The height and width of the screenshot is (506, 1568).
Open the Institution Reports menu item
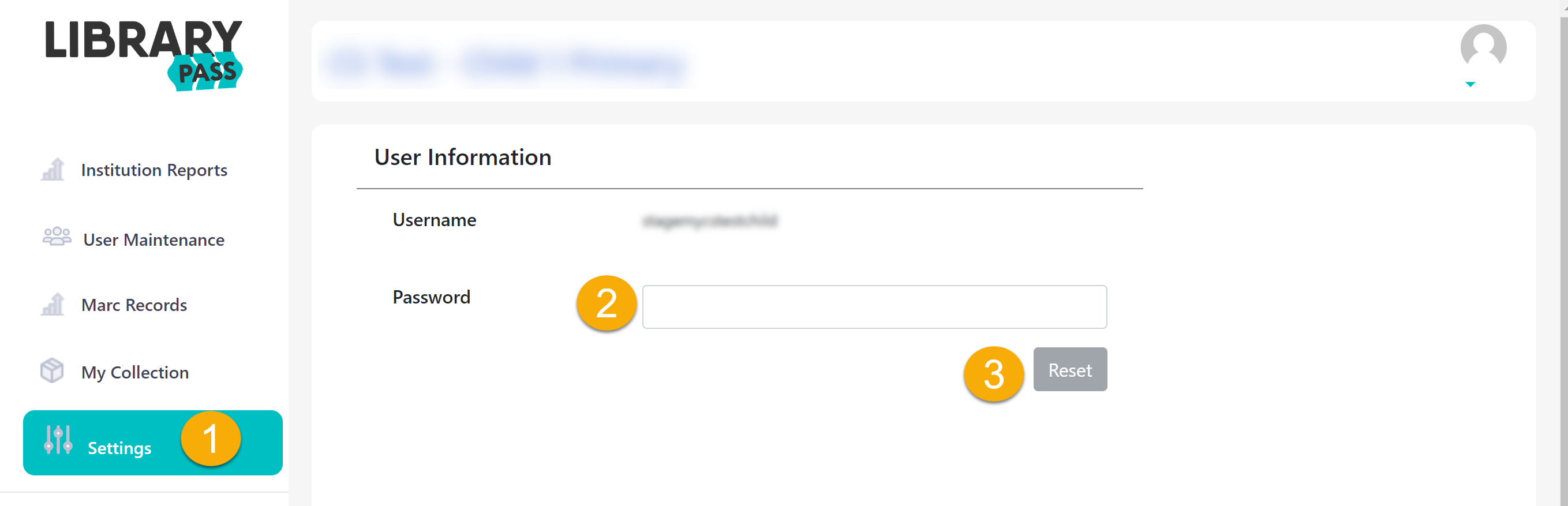click(x=154, y=170)
